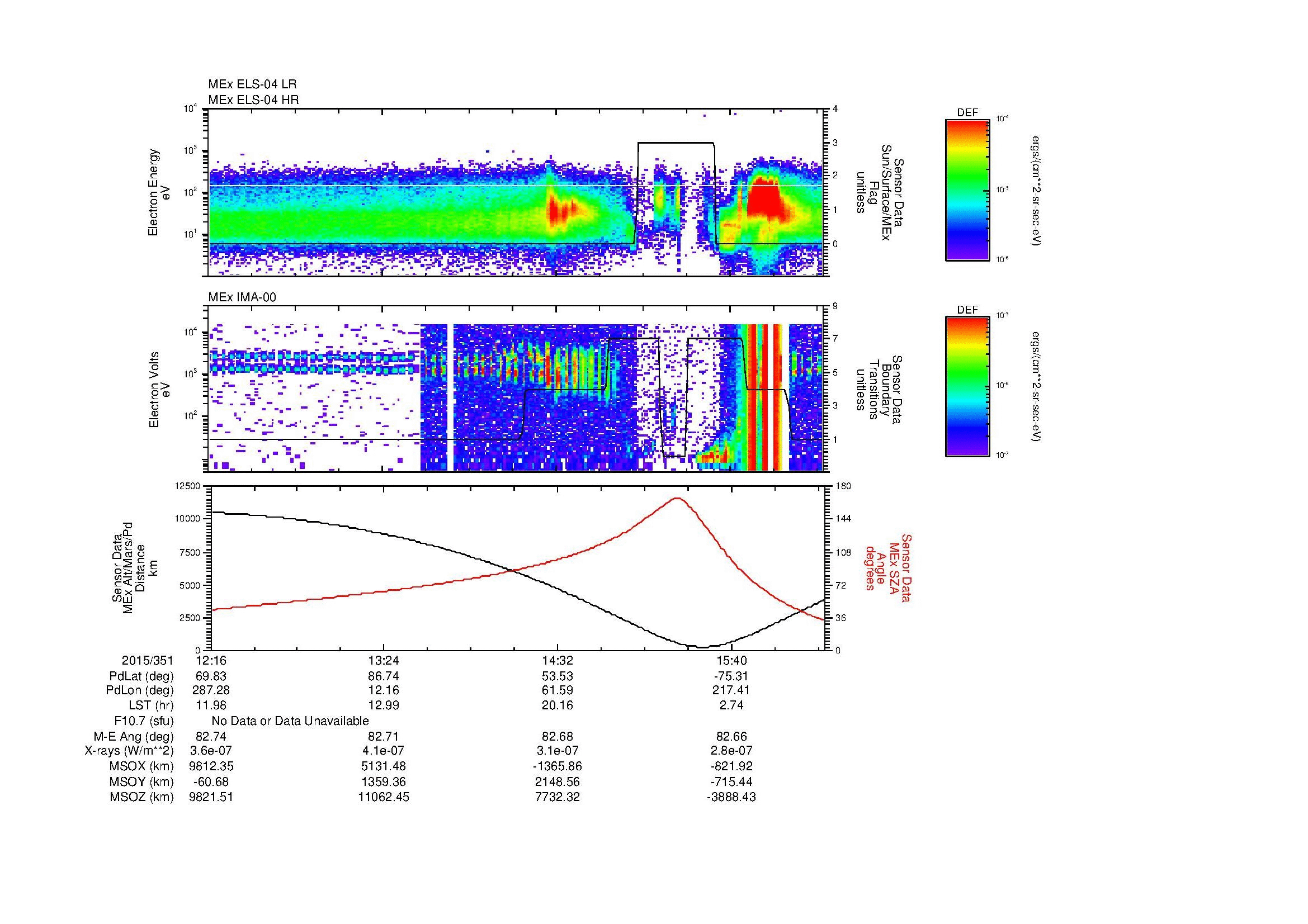Click the 'MSOY (km)' row label
Screen dimensions: 1308x924
coord(141,781)
